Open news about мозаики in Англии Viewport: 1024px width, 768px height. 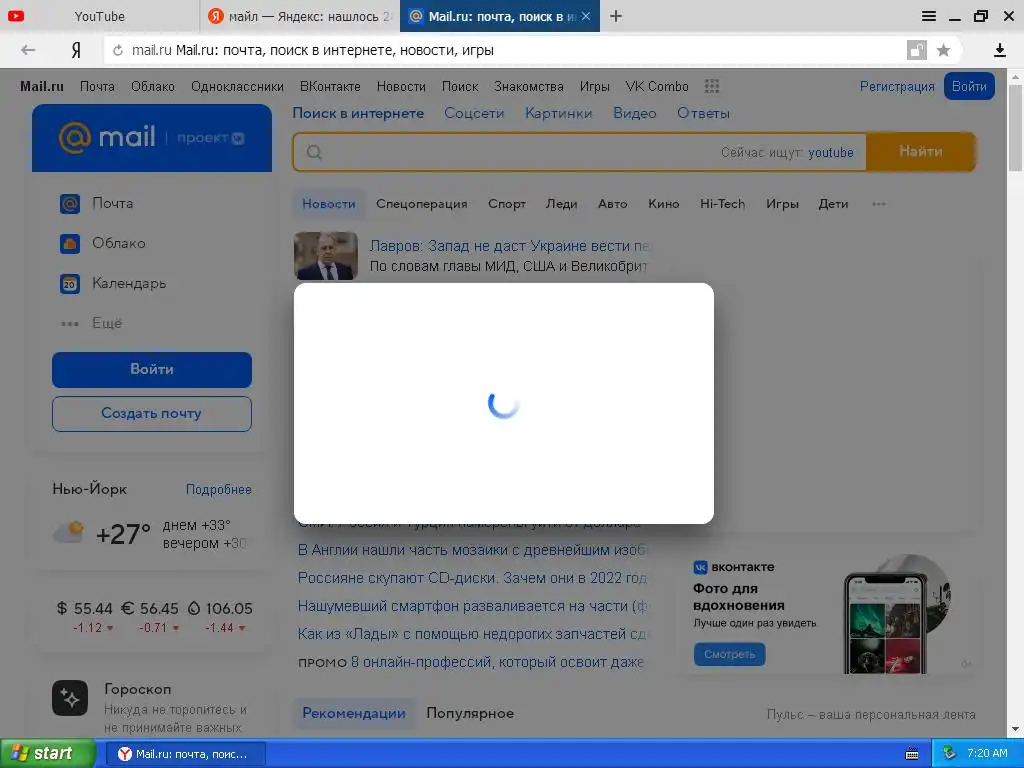[473, 550]
